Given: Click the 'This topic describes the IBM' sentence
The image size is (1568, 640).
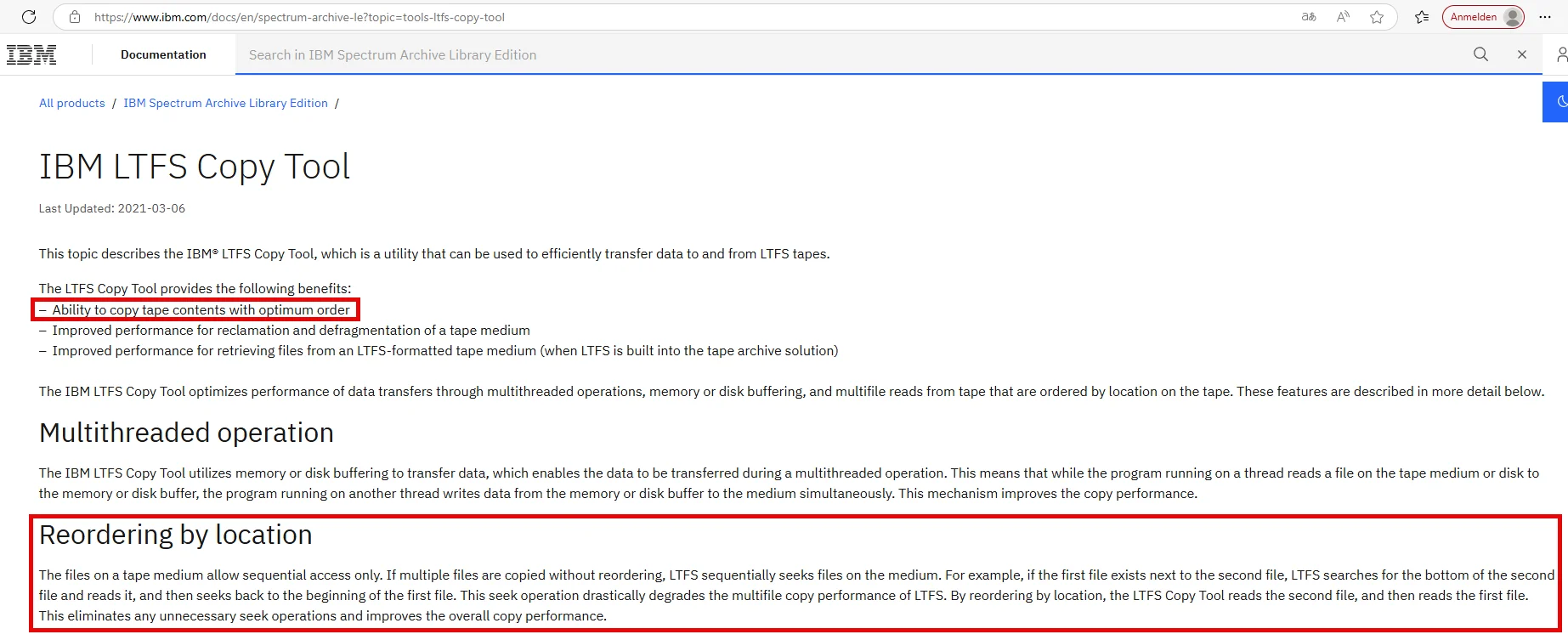Looking at the screenshot, I should pyautogui.click(x=434, y=254).
